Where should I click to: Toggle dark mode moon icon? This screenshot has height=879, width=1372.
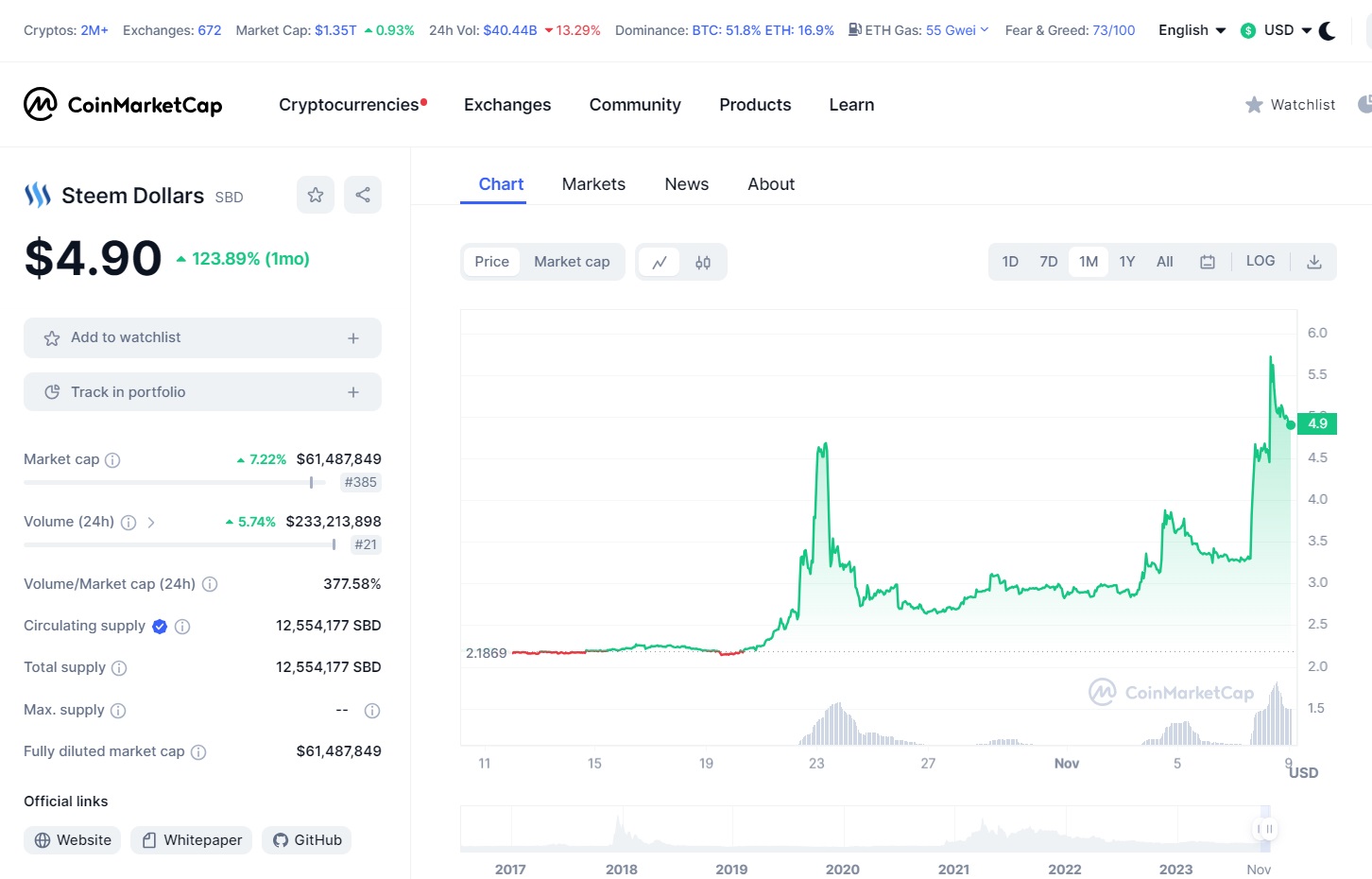[x=1328, y=31]
